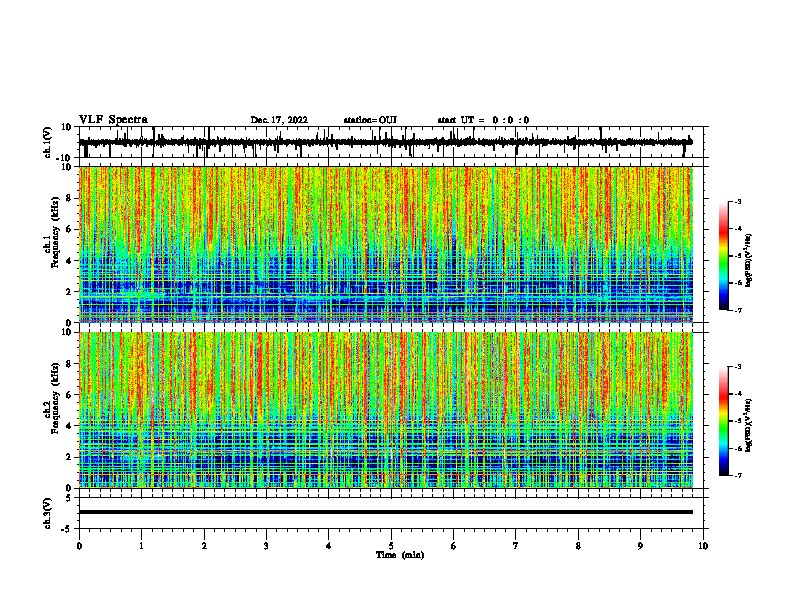Image resolution: width=792 pixels, height=612 pixels.
Task: Click the '-7' label on ch.2 color bar
Action: point(738,475)
